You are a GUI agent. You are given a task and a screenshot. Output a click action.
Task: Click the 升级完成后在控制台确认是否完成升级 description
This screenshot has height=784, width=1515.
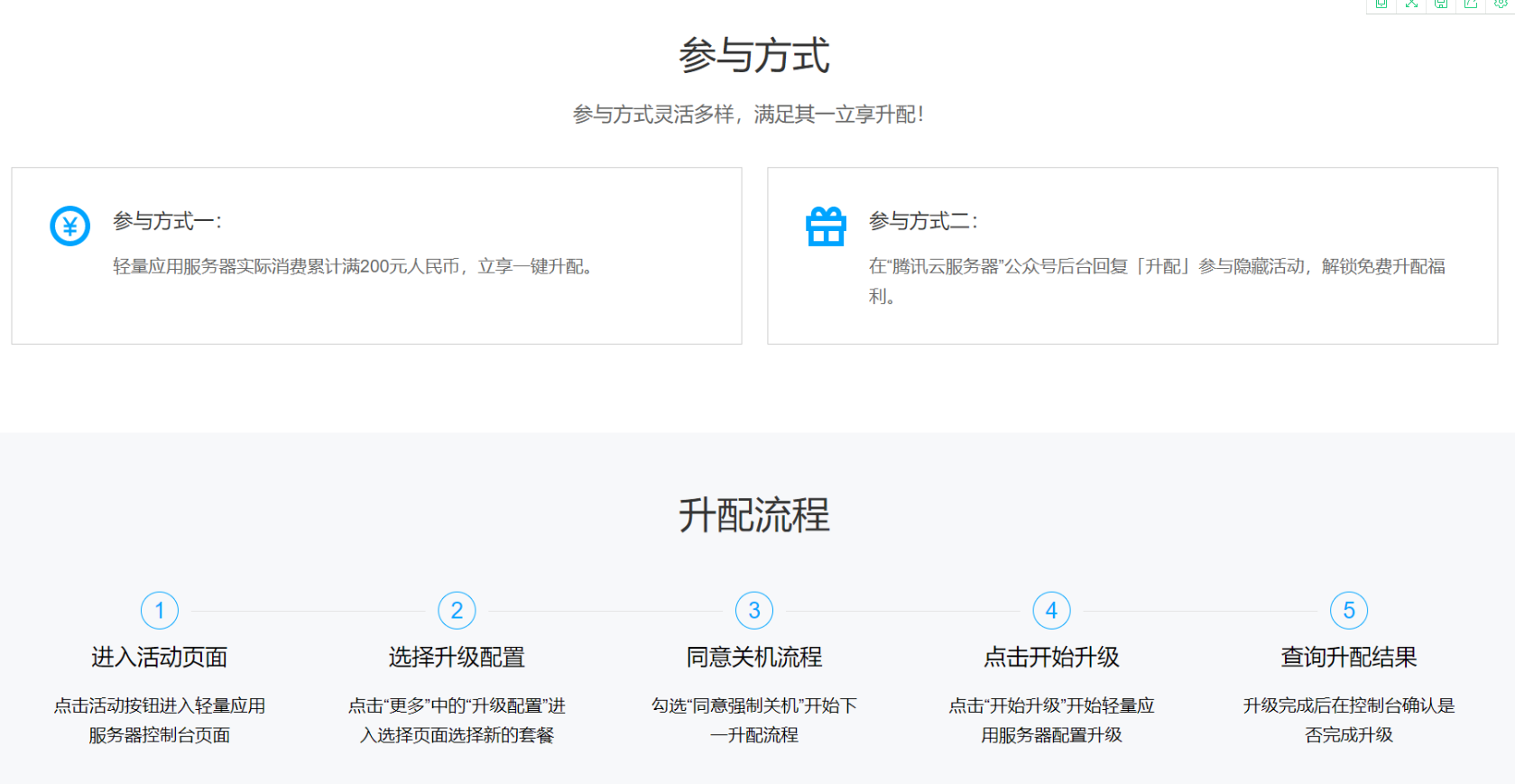point(1349,720)
